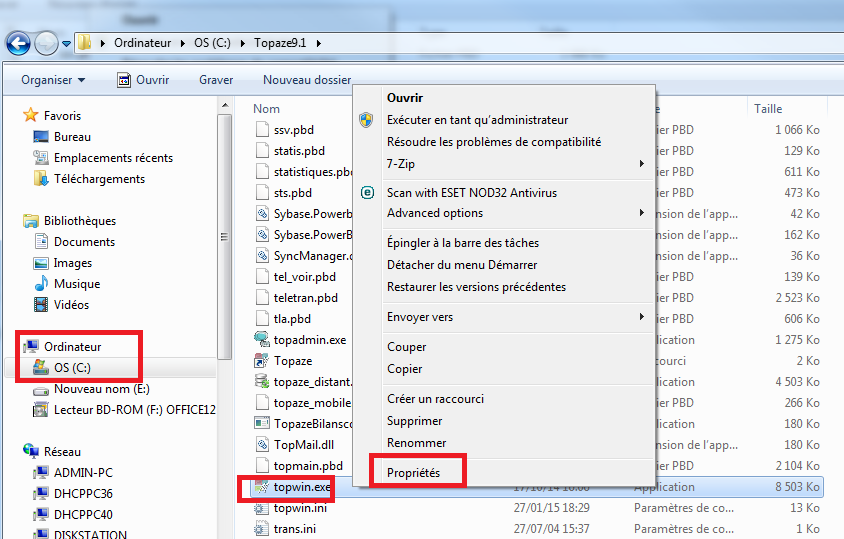Choose Résoudre les problèmes de compatibilité

494,142
